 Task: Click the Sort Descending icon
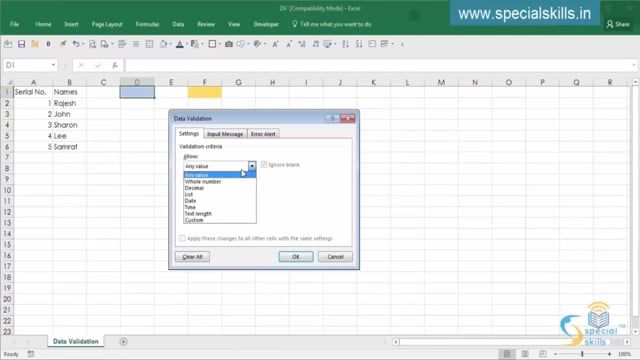coord(359,44)
